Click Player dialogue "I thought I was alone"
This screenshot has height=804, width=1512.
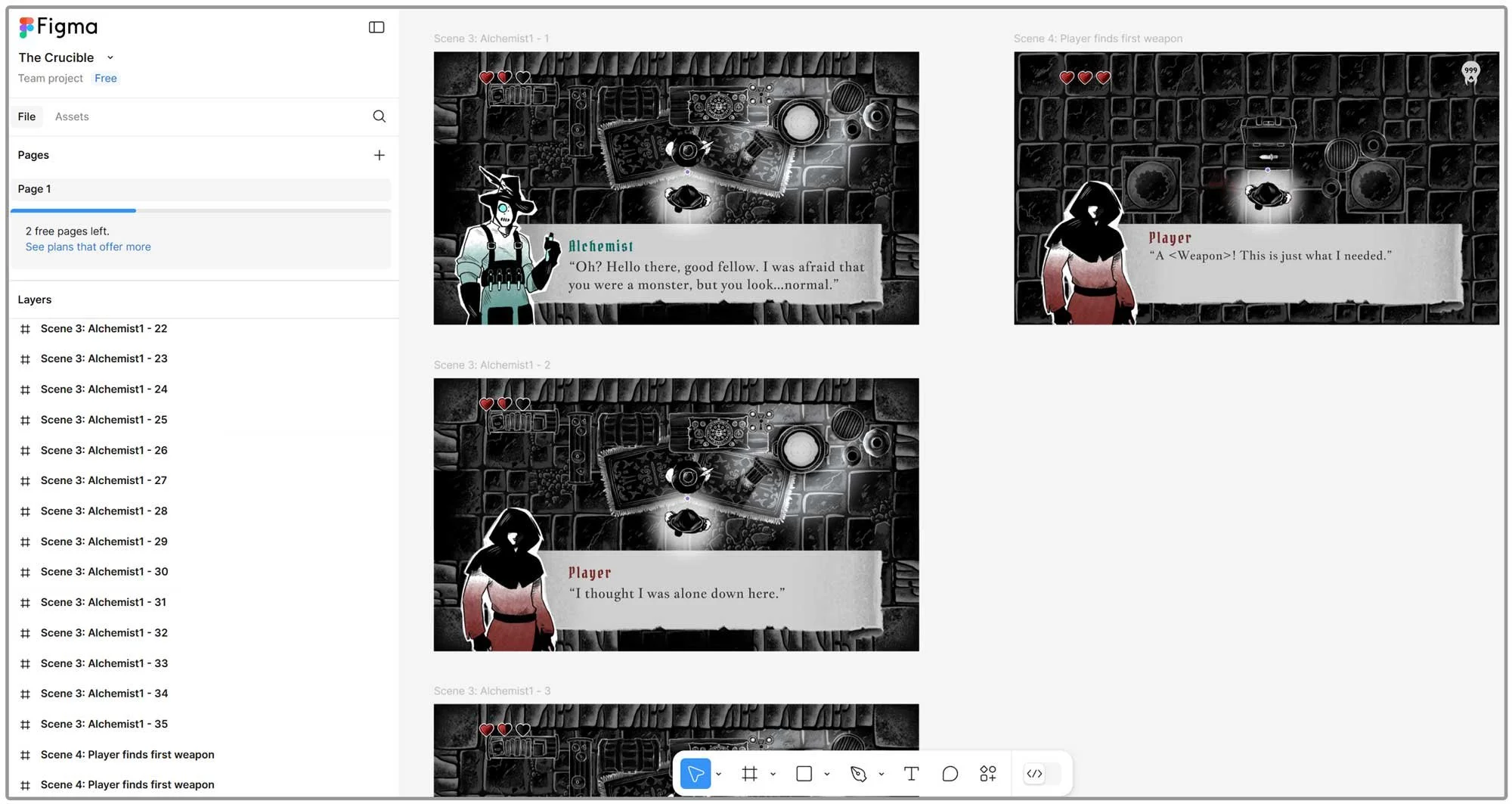[677, 594]
